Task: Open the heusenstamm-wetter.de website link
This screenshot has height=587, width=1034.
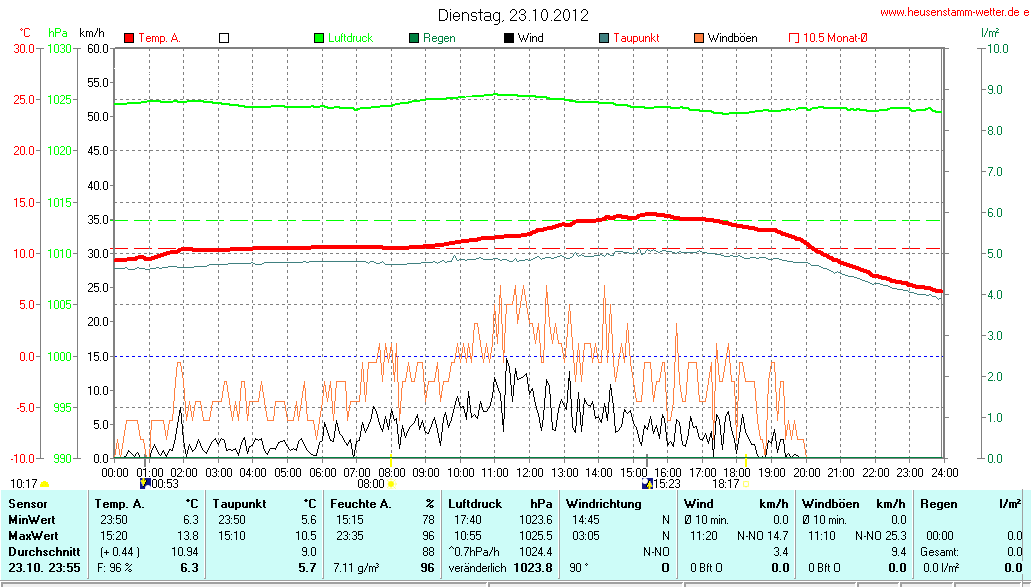Action: tap(954, 12)
